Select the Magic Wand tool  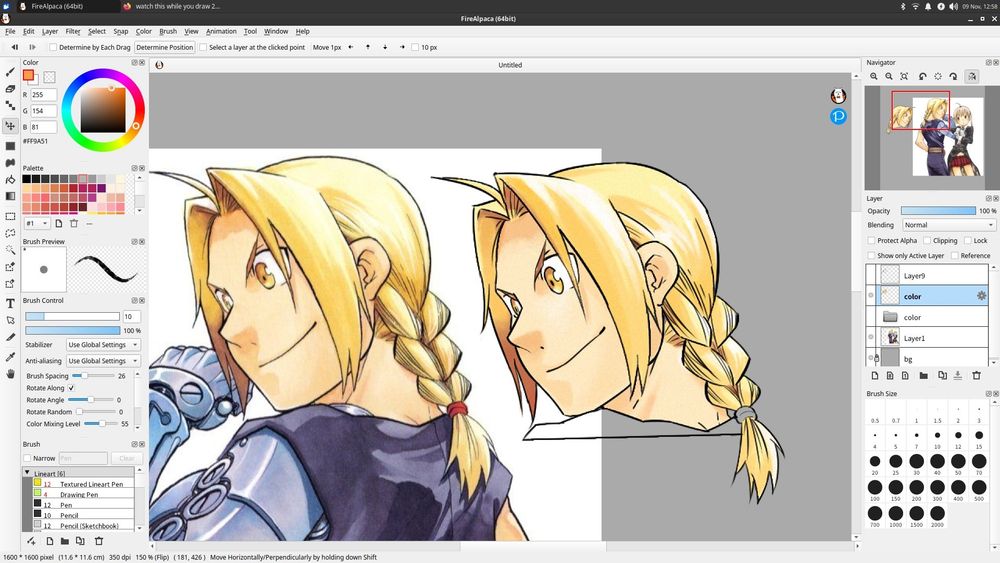click(x=10, y=250)
